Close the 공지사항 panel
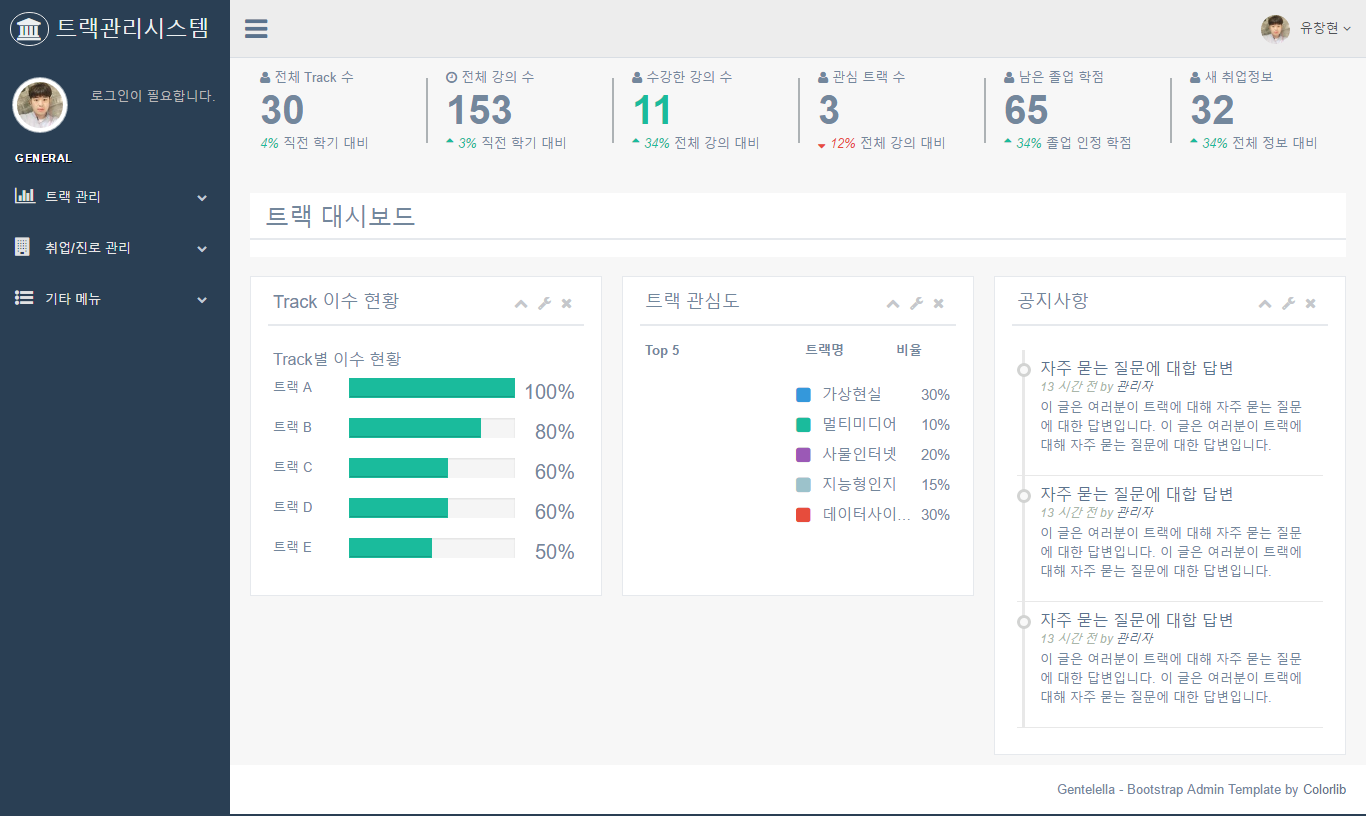Screen dimensions: 1366x816 [1310, 304]
